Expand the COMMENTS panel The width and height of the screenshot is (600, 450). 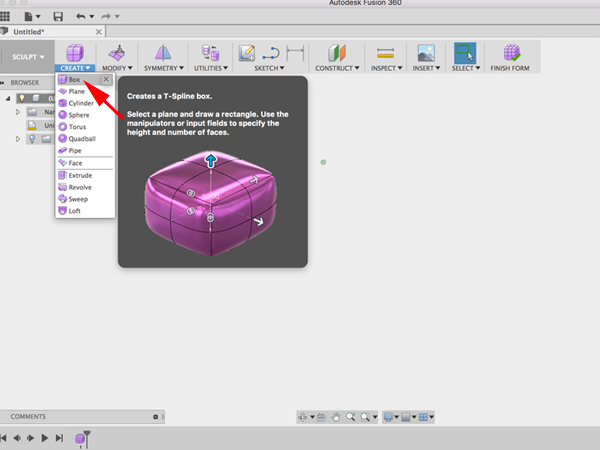click(x=155, y=417)
